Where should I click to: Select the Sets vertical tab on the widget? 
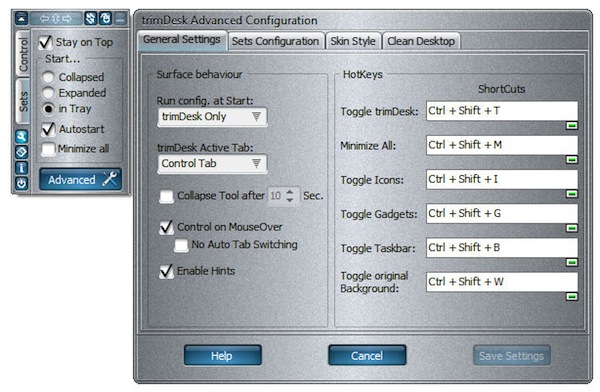(23, 102)
